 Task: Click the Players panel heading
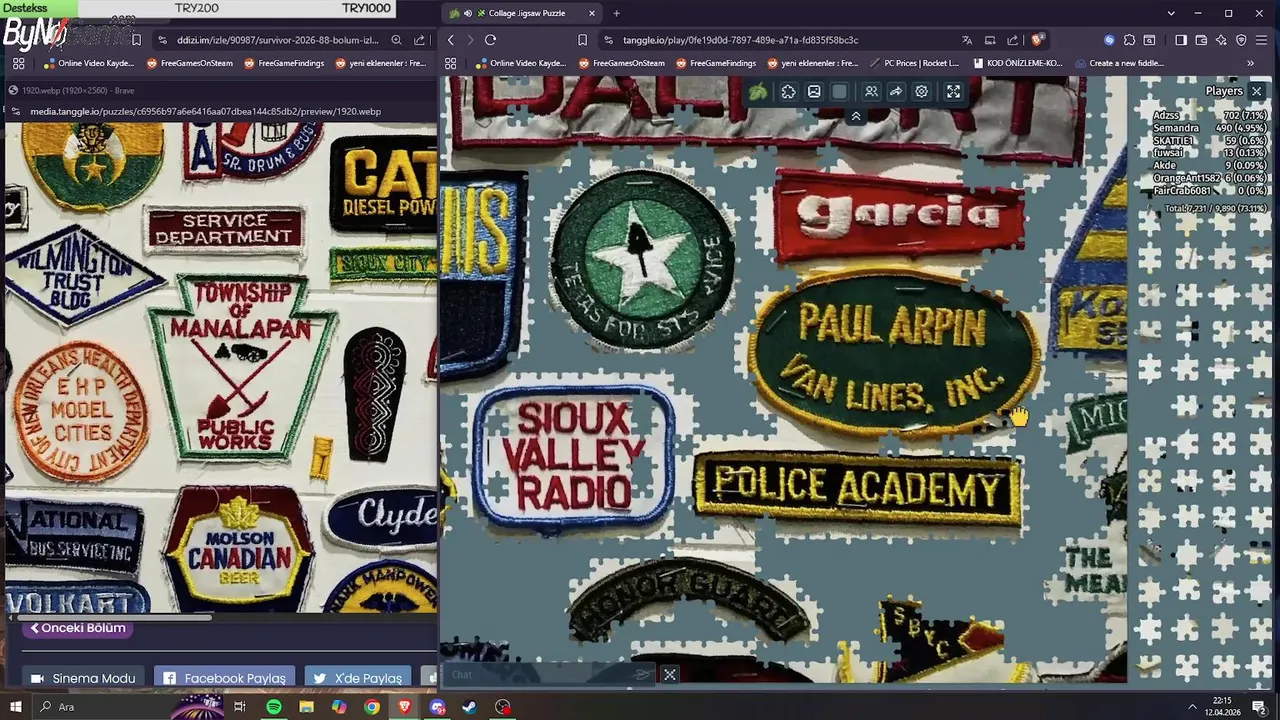[x=1224, y=91]
